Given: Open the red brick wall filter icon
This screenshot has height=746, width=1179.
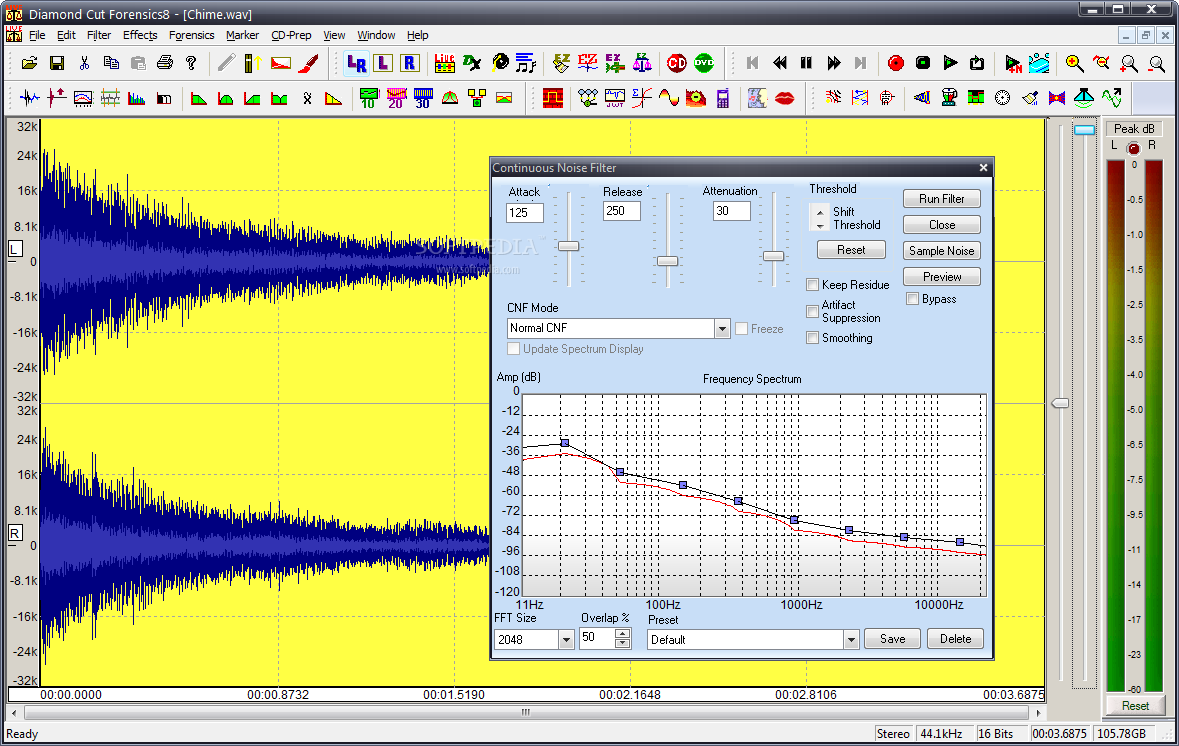Looking at the screenshot, I should tap(553, 99).
